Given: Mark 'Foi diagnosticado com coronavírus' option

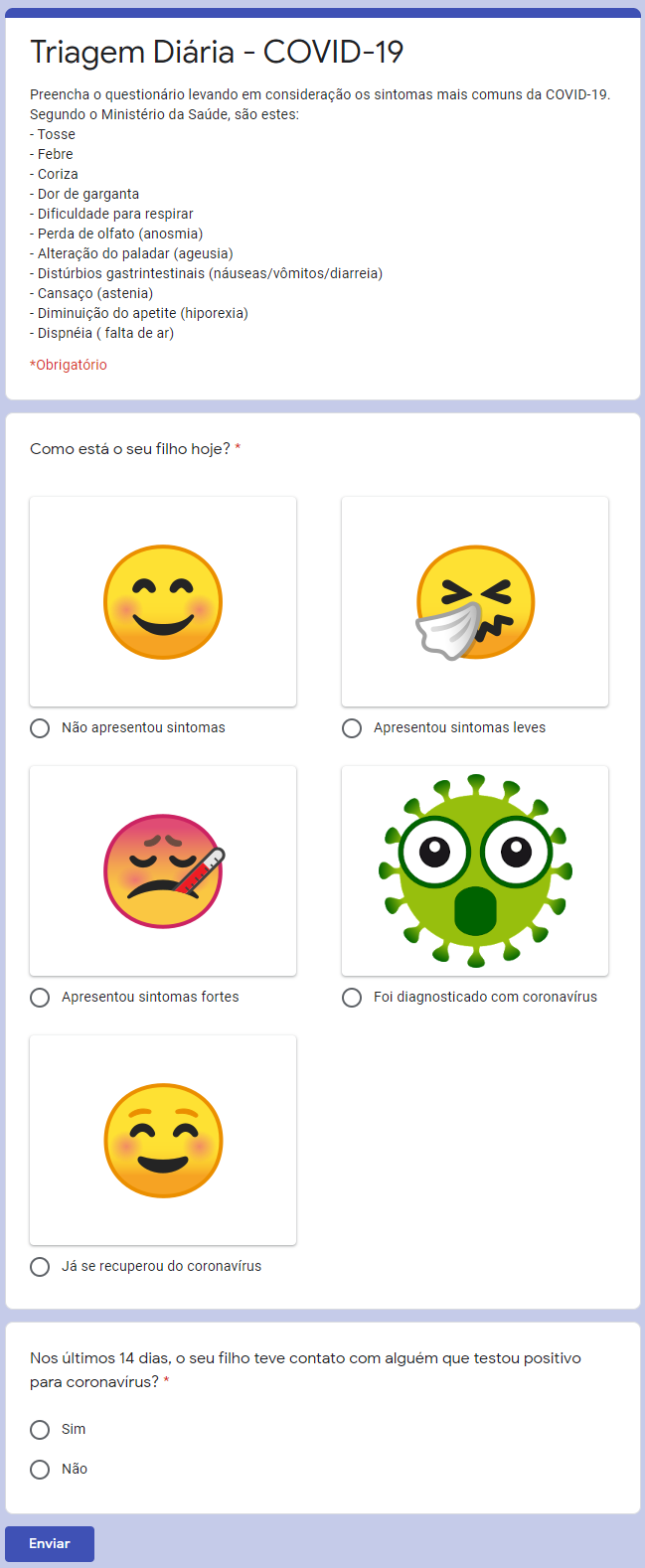Looking at the screenshot, I should [352, 998].
